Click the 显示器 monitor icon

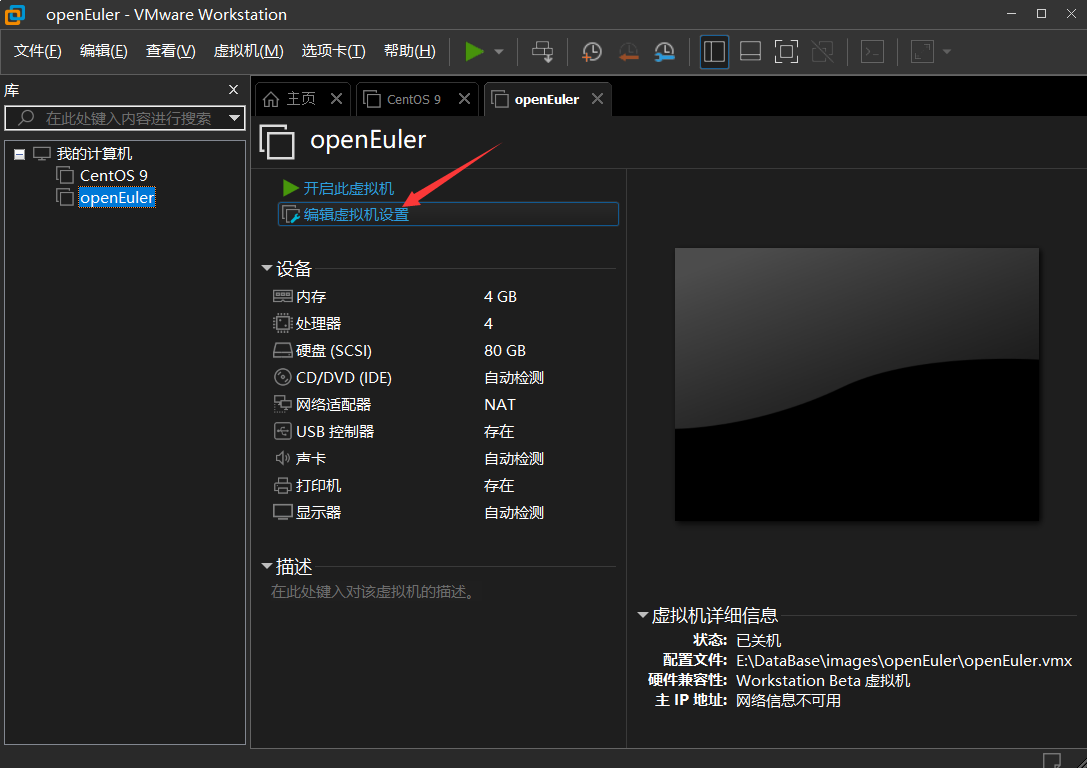283,512
